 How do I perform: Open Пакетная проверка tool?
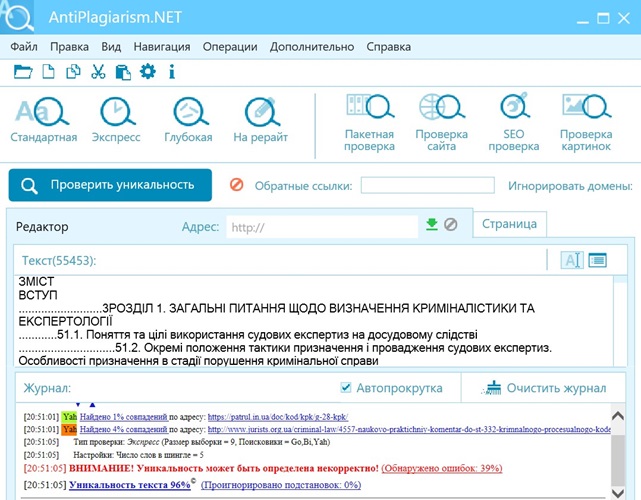pyautogui.click(x=369, y=123)
